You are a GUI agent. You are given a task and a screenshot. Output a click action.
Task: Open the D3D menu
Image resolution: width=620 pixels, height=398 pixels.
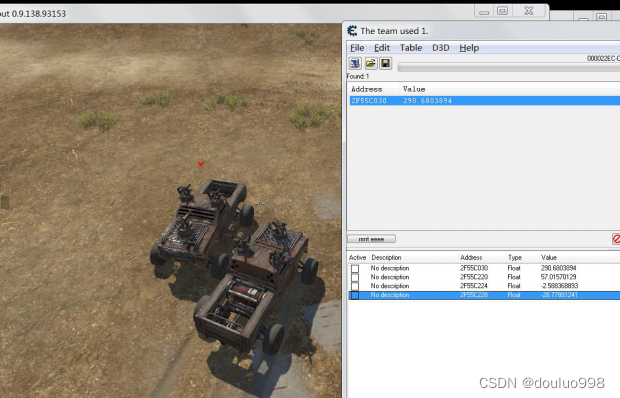tap(440, 48)
